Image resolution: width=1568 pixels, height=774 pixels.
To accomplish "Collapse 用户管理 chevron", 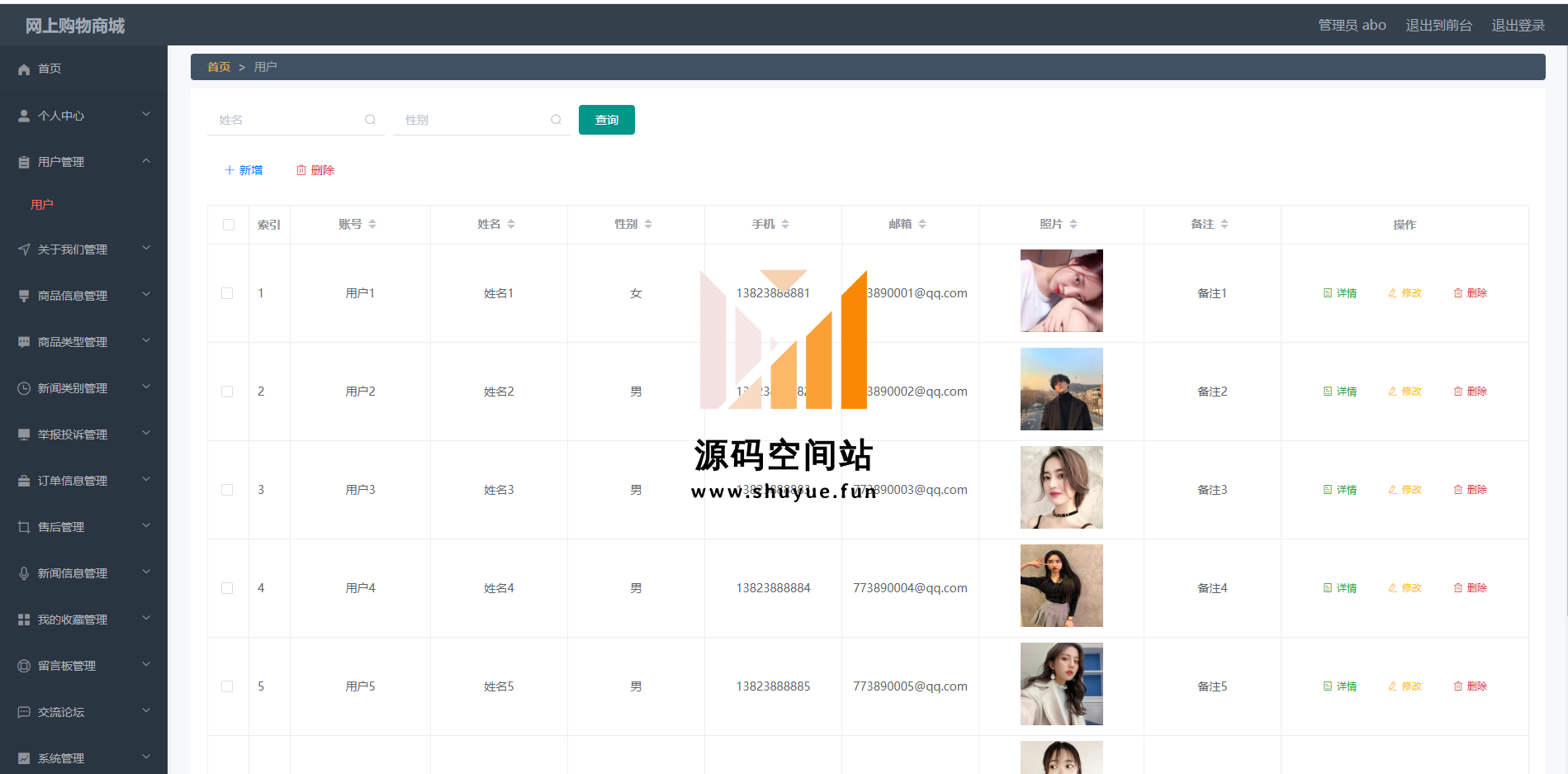I will click(146, 160).
